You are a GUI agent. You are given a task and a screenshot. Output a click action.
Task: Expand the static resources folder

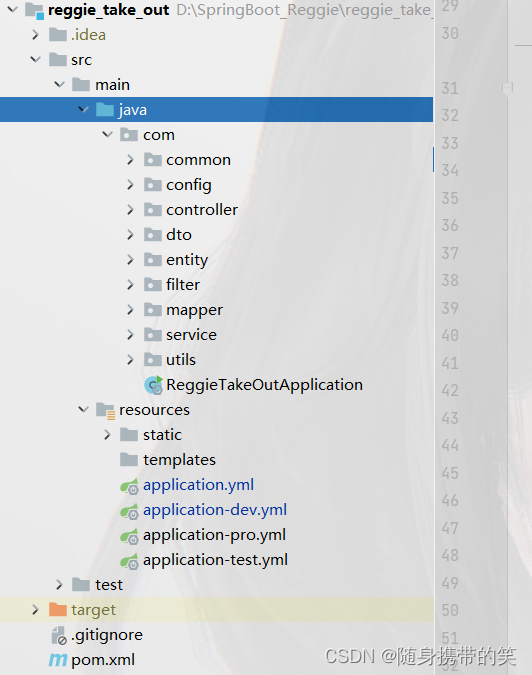107,435
